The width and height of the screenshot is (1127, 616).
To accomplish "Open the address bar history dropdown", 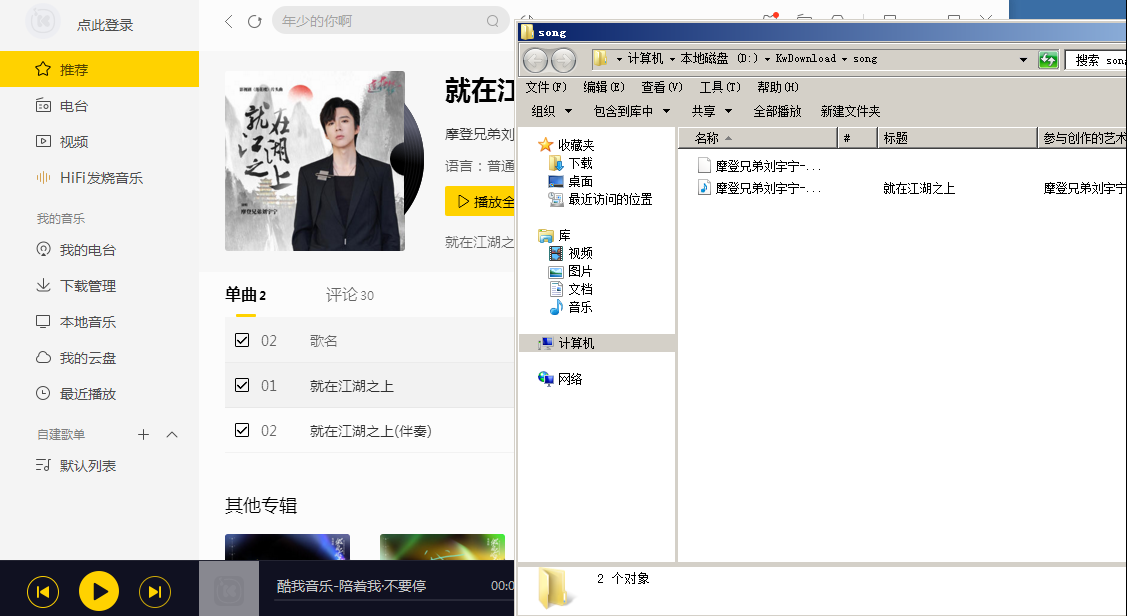I will point(1024,60).
